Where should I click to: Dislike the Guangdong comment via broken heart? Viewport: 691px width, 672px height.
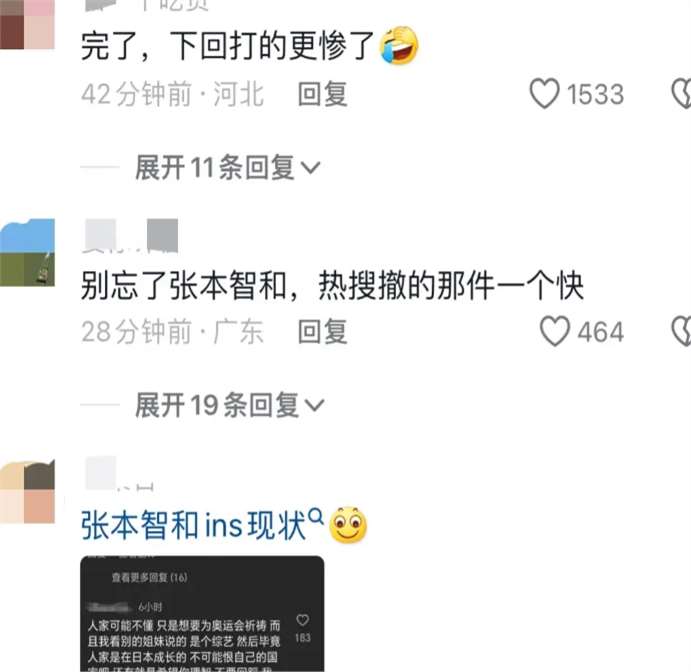tap(681, 330)
